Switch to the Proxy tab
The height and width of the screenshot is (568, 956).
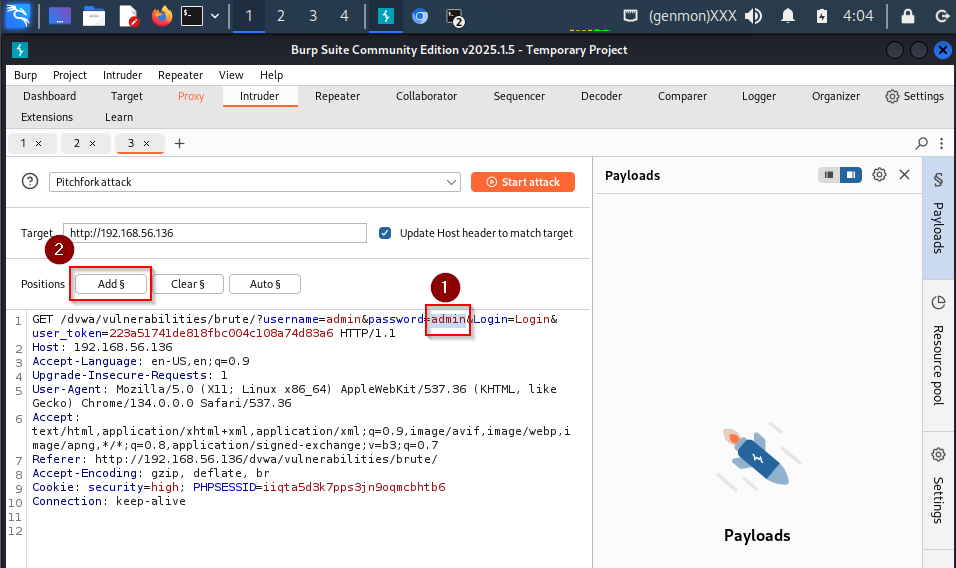[191, 96]
